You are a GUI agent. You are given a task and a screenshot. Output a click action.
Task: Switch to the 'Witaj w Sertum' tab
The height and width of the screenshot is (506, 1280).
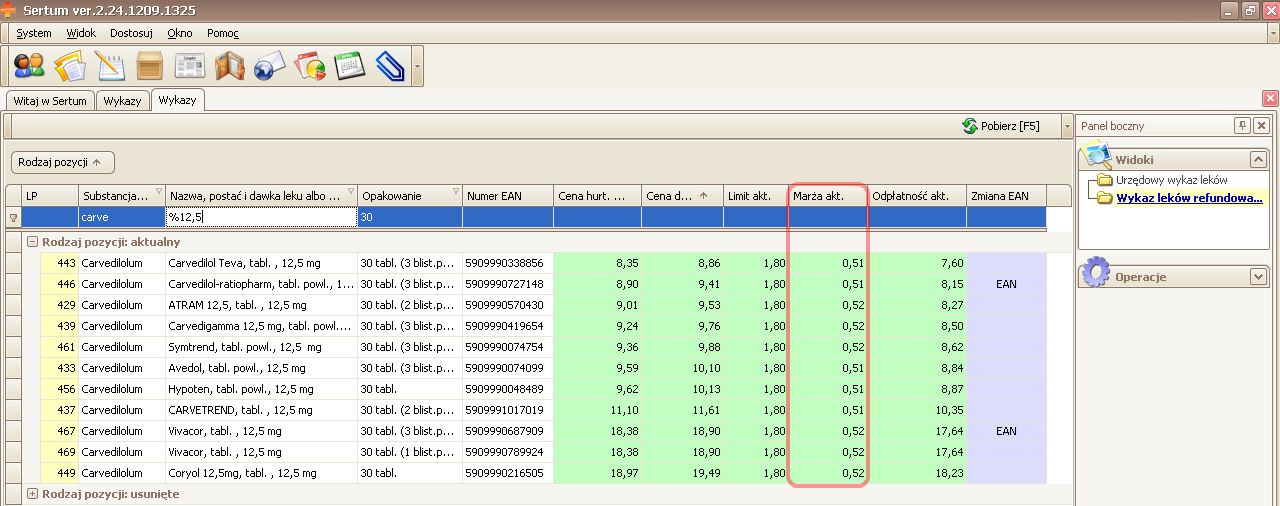click(x=50, y=101)
